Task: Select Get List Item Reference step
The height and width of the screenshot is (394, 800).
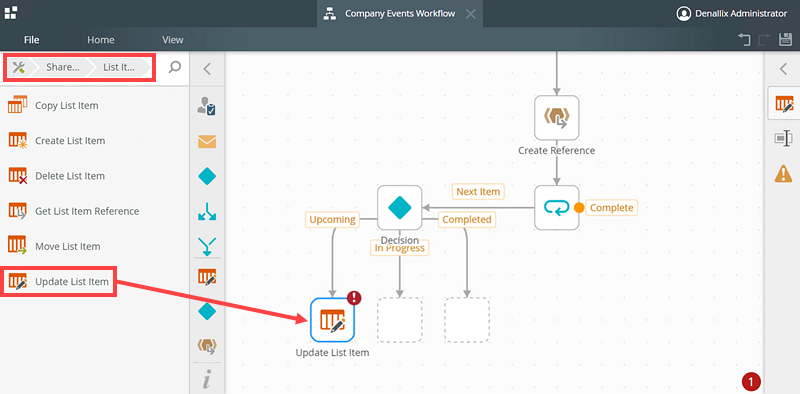Action: pyautogui.click(x=94, y=211)
